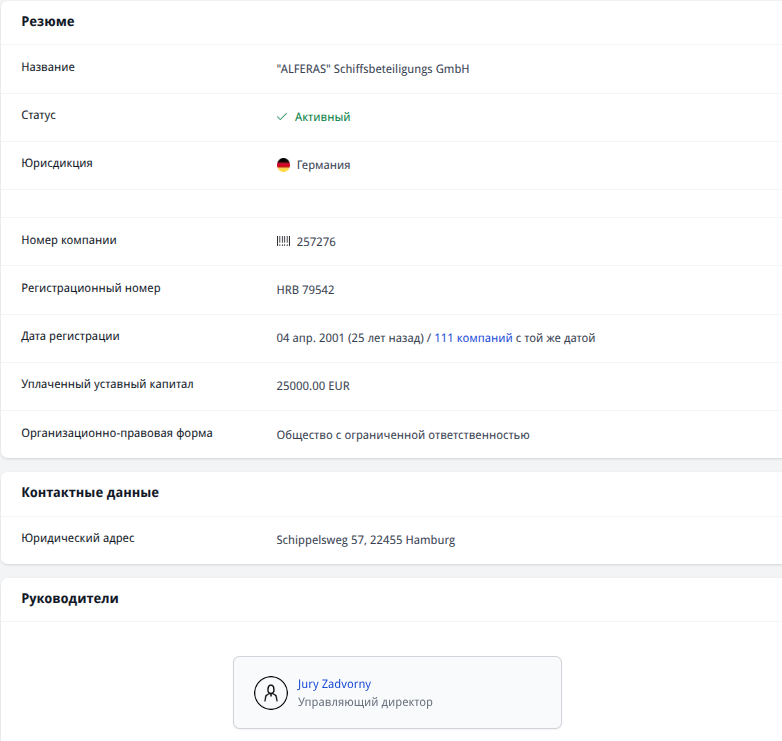The height and width of the screenshot is (741, 782).
Task: Click the green checkmark status icon
Action: click(x=282, y=117)
